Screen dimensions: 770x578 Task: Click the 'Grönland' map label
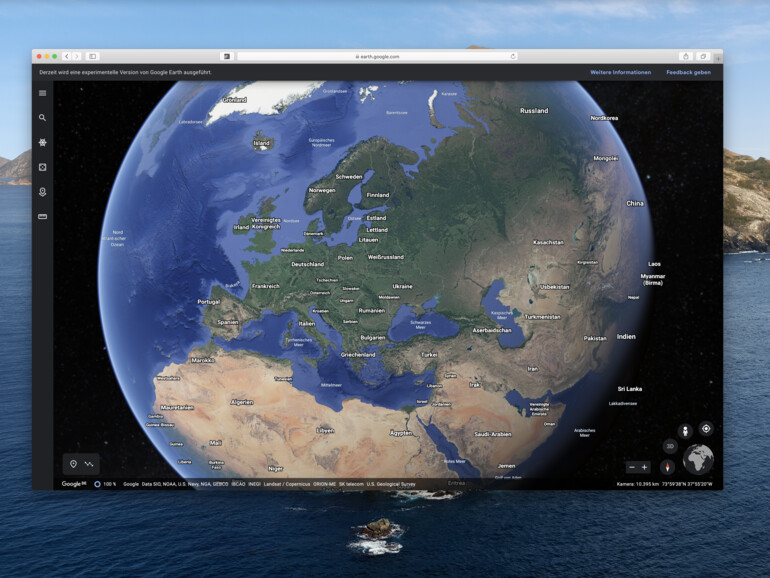tap(235, 100)
